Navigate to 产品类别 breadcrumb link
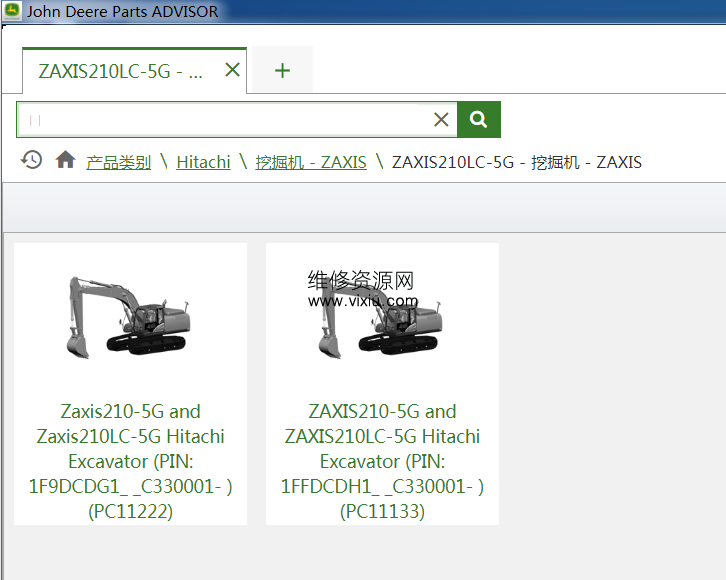The width and height of the screenshot is (726, 580). (x=118, y=162)
